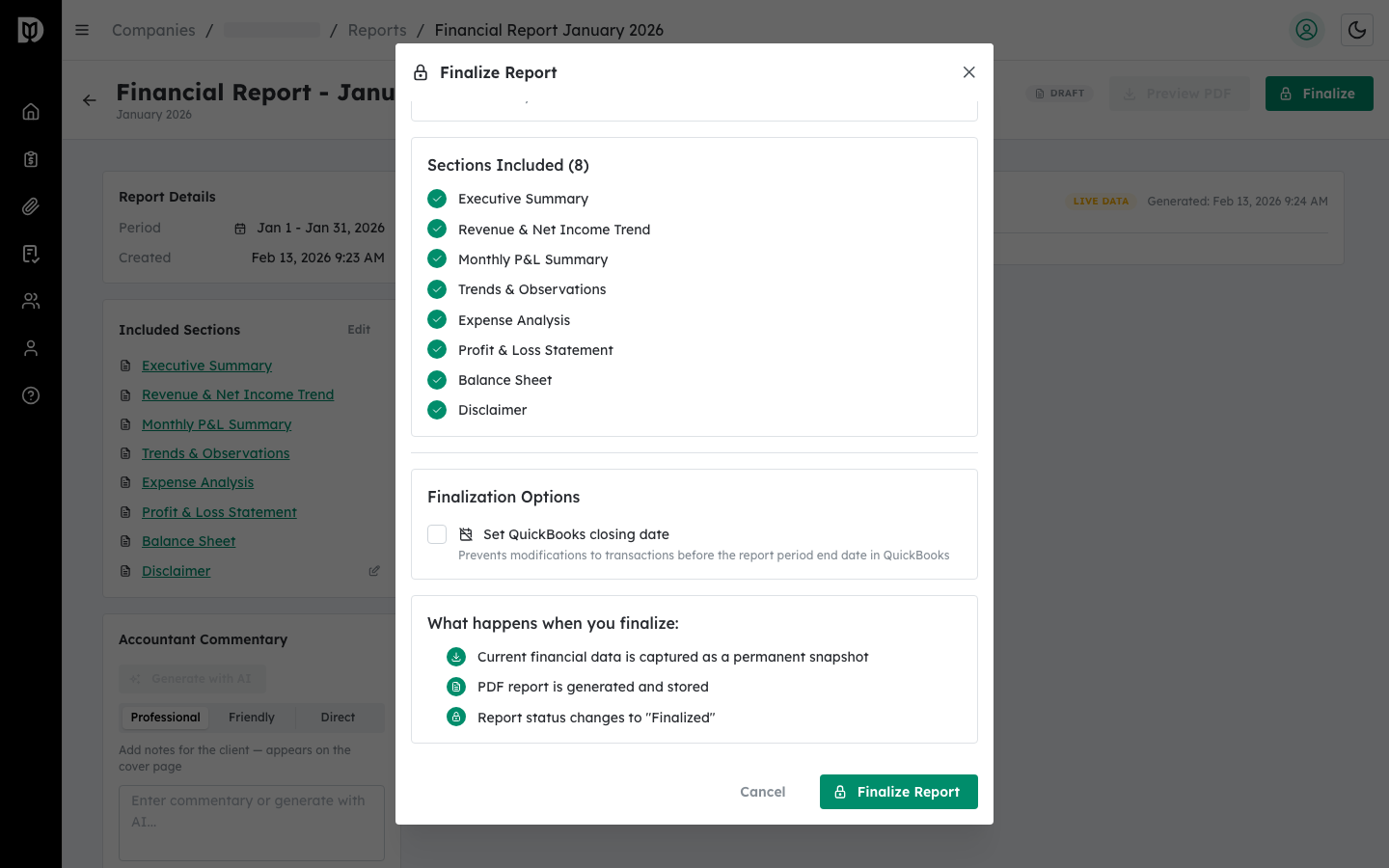1389x868 pixels.
Task: Click the commentary text entry box
Action: (x=251, y=822)
